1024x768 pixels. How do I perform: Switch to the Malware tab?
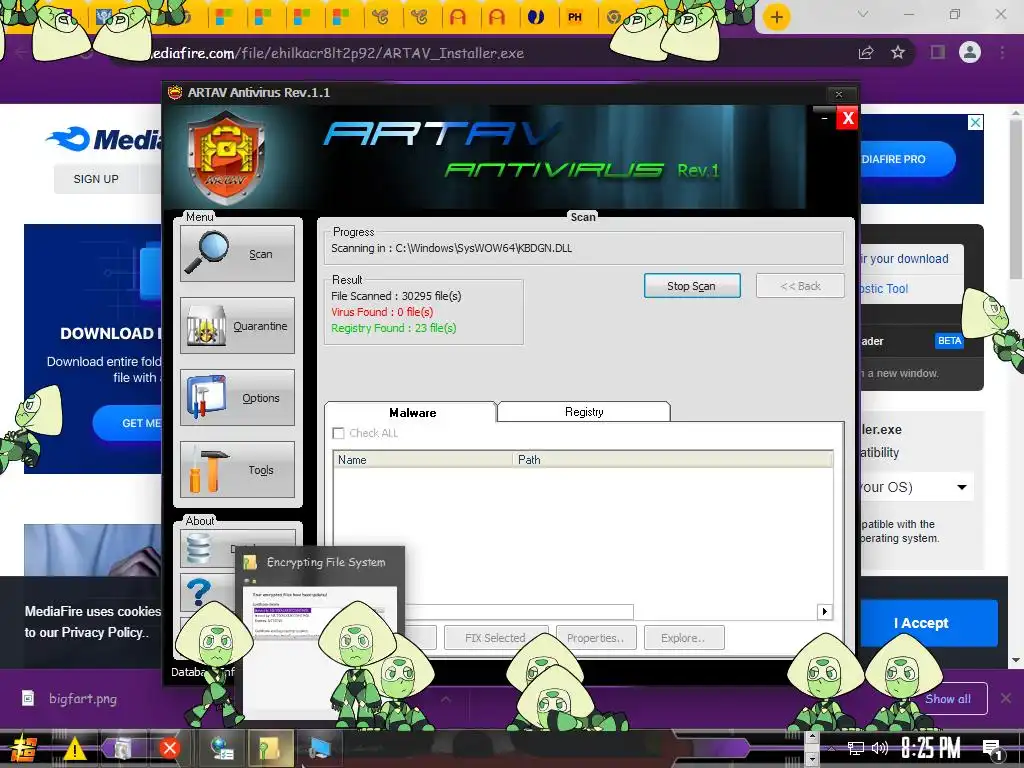pos(411,413)
